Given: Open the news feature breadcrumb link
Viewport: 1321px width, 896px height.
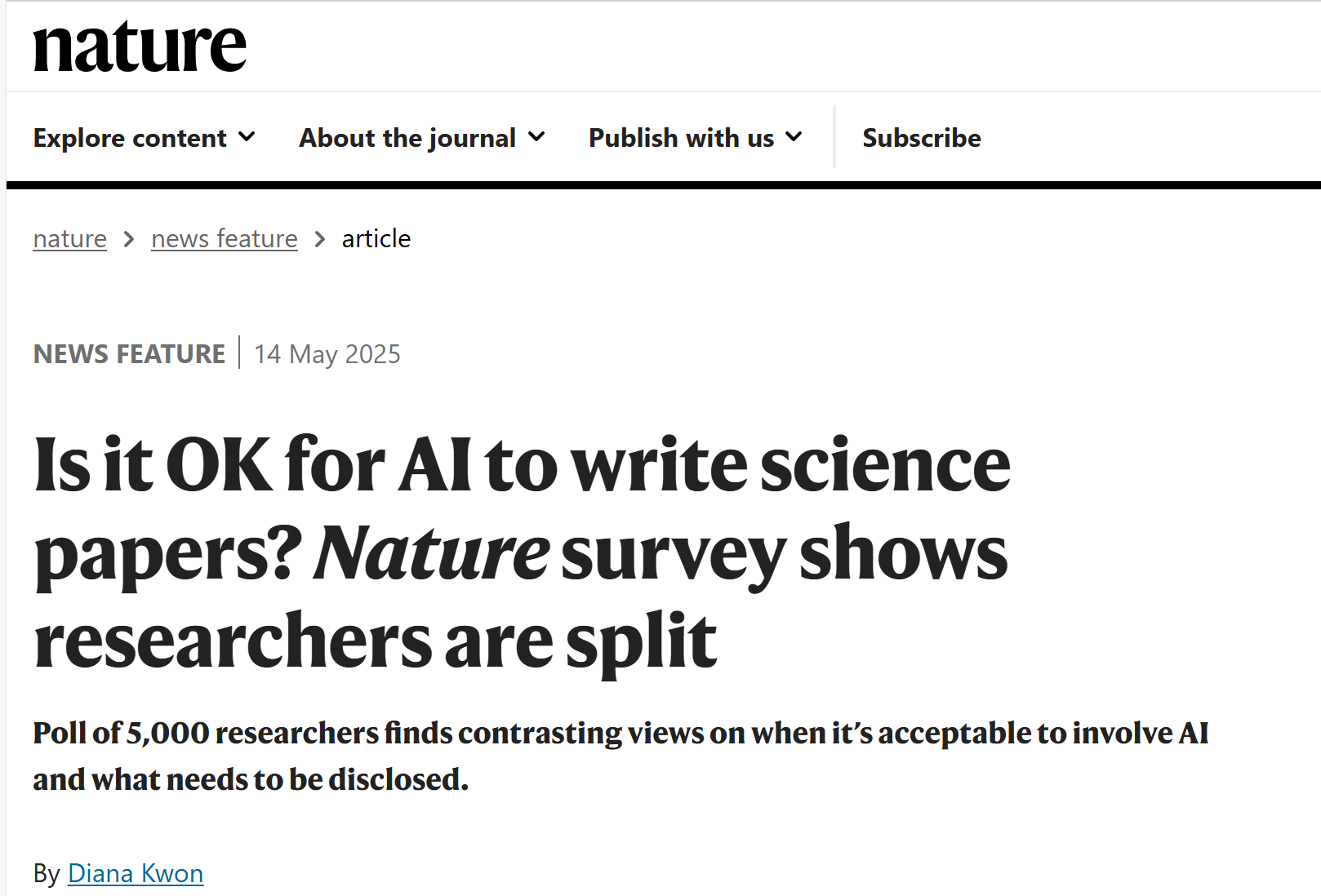Looking at the screenshot, I should coord(225,239).
